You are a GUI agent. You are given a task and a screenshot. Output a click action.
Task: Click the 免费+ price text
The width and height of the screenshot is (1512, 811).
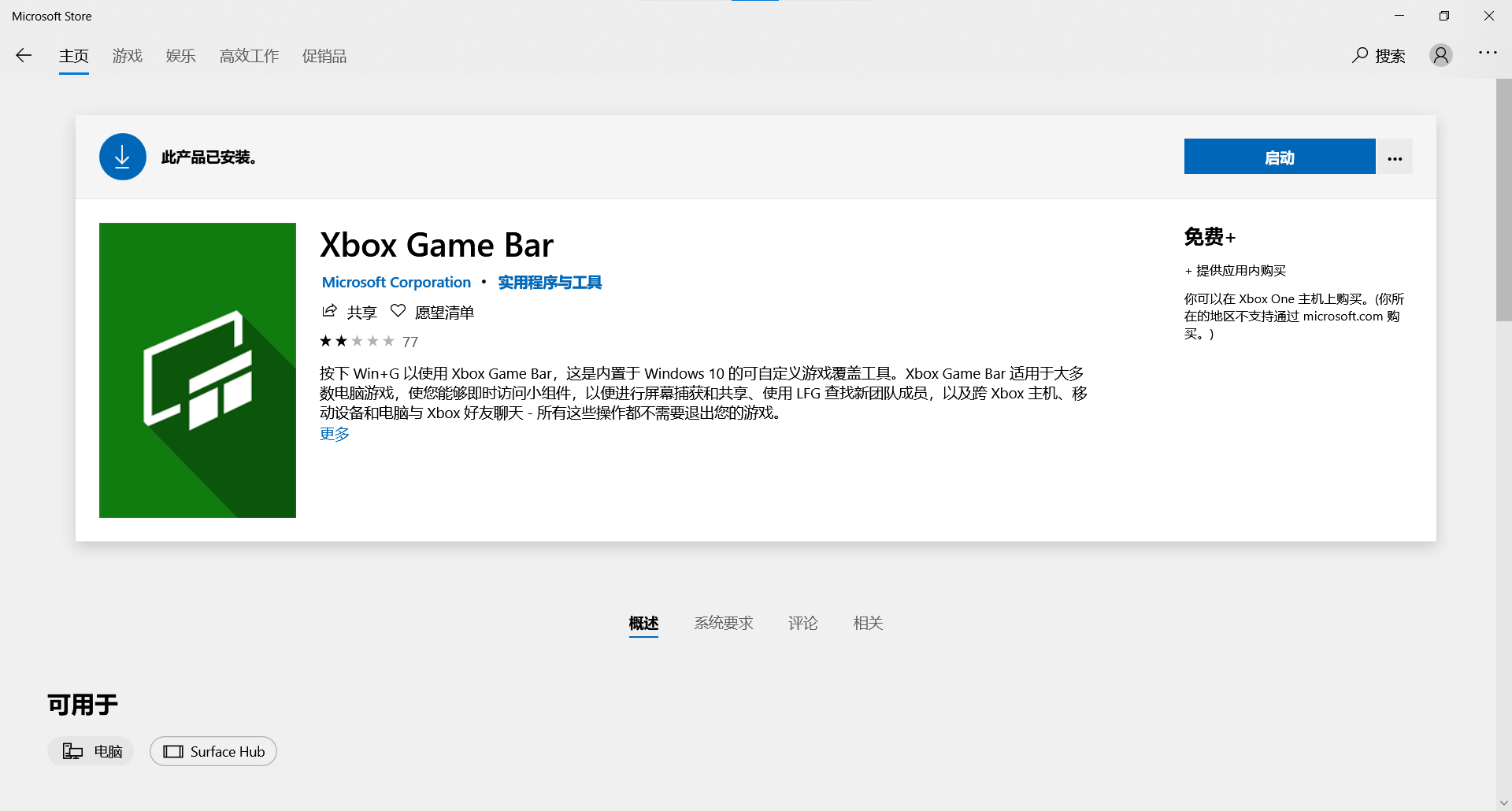(1210, 236)
